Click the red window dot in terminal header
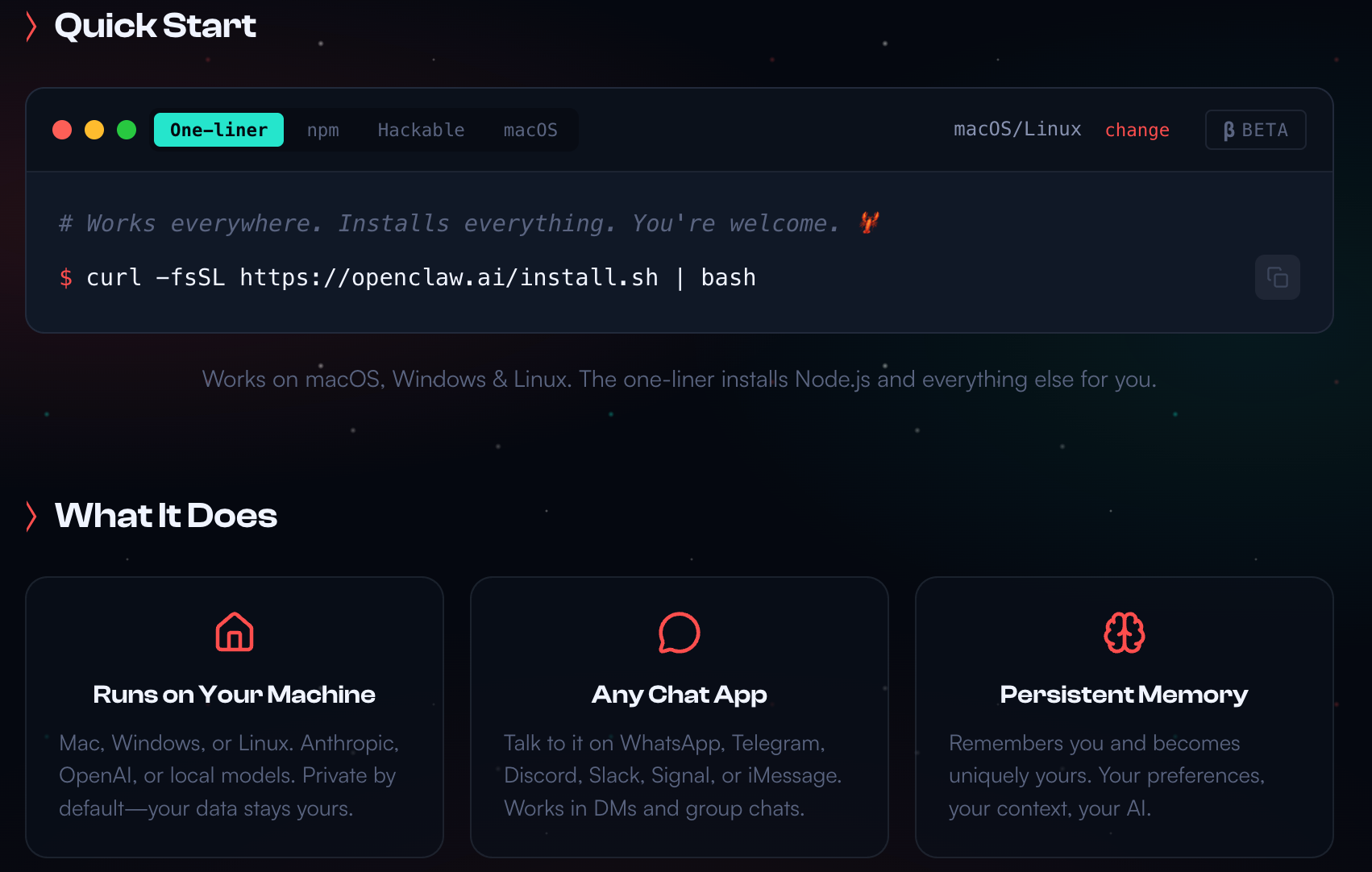The image size is (1372, 872). pos(62,130)
